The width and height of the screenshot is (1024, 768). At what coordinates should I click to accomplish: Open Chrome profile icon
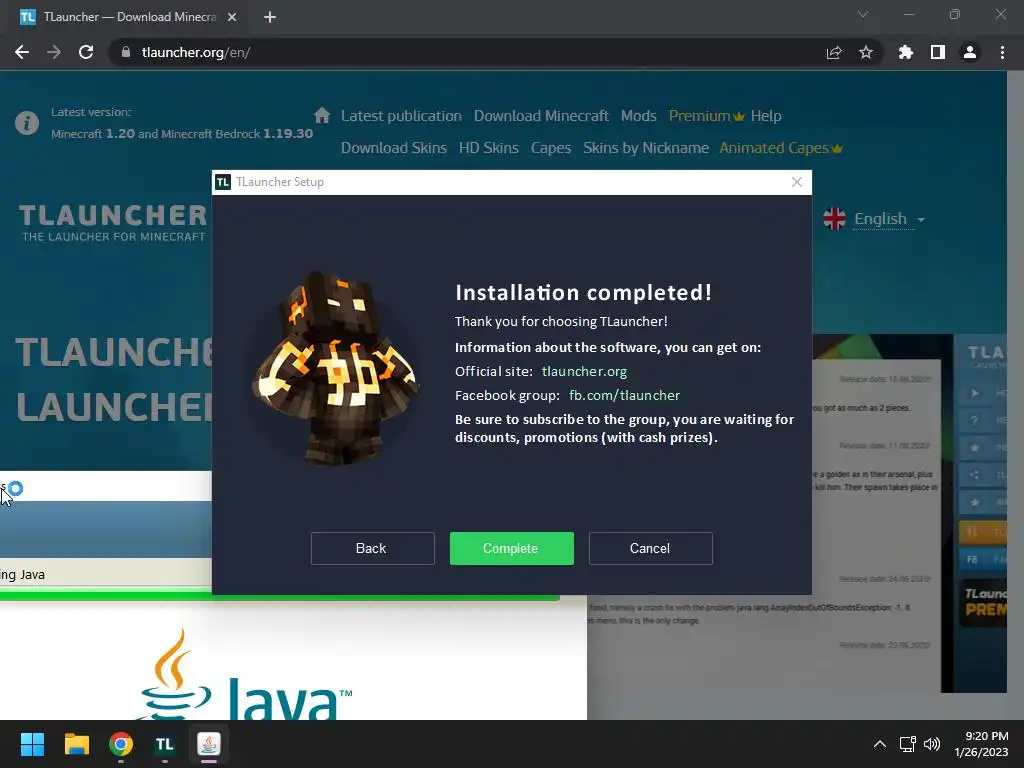pos(970,52)
